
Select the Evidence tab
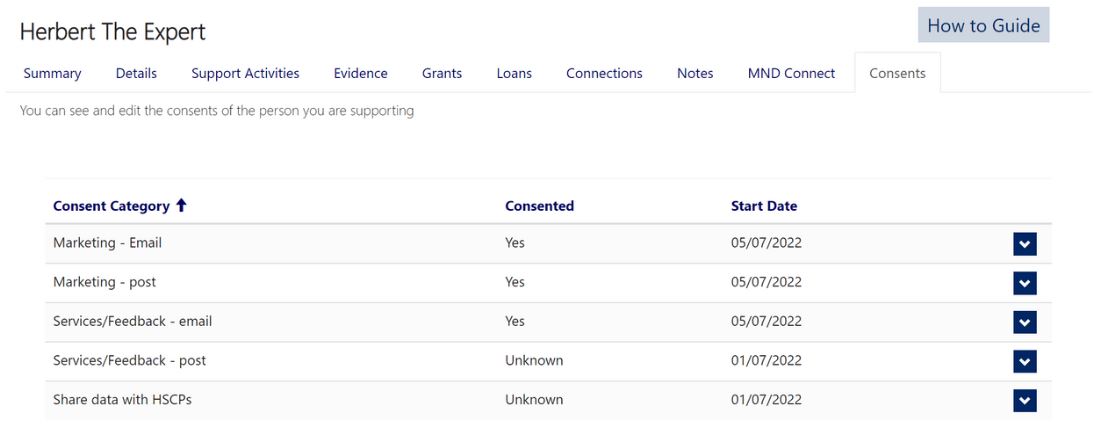[360, 73]
